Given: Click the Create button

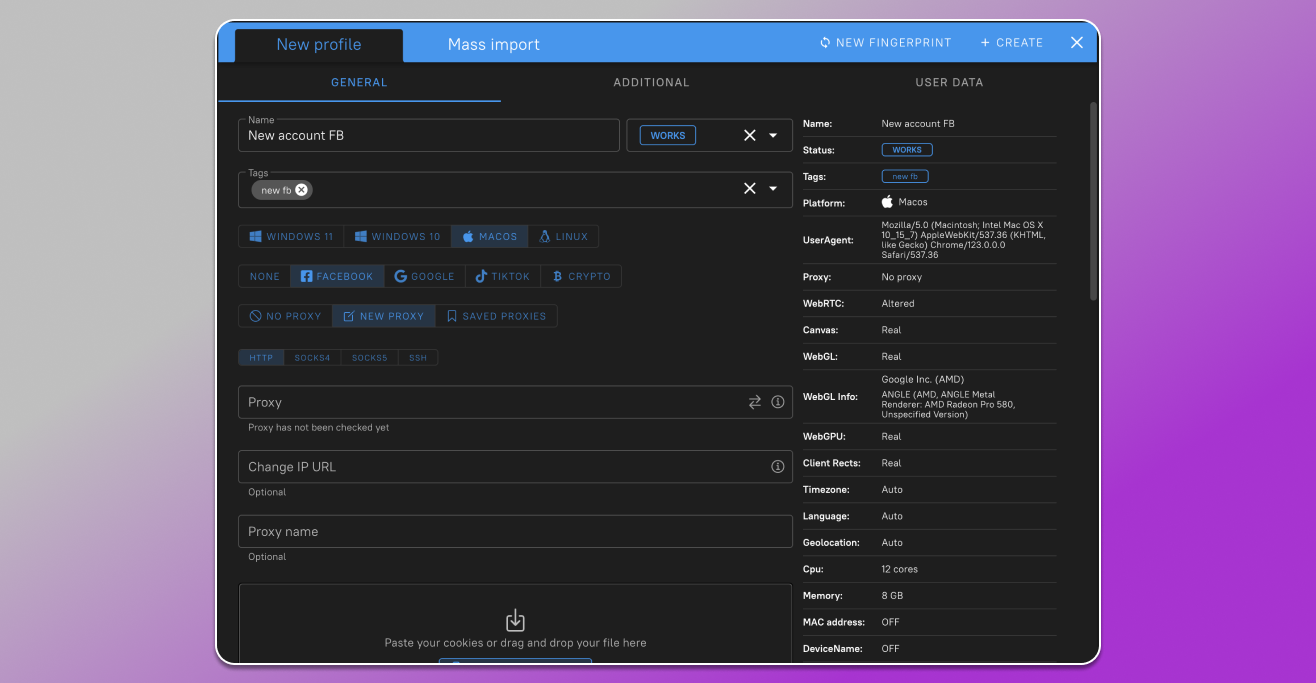Looking at the screenshot, I should (x=1011, y=43).
